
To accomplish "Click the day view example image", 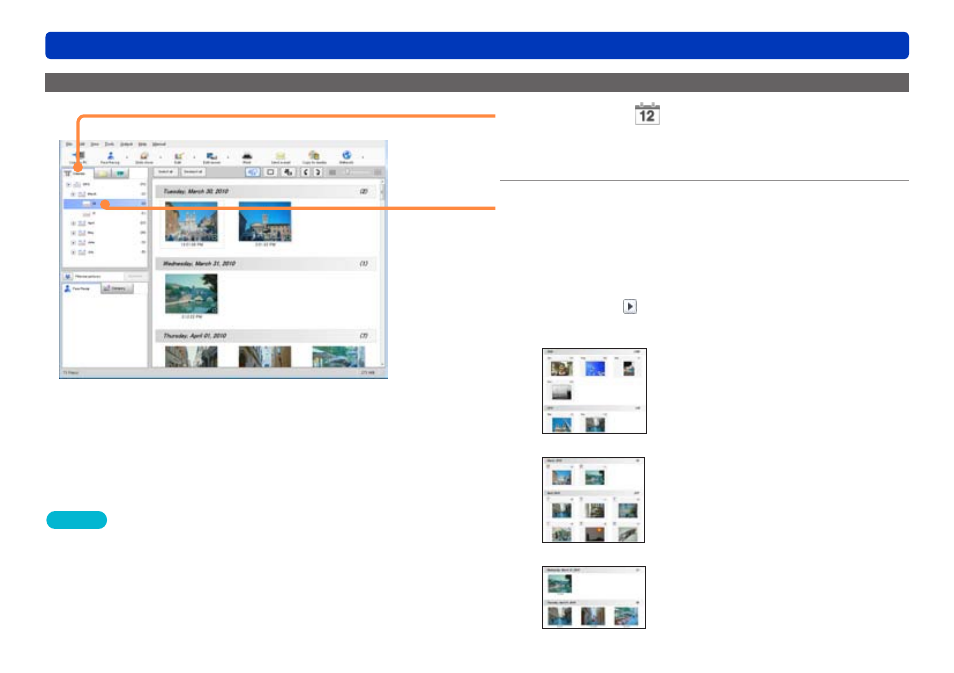I will (594, 597).
